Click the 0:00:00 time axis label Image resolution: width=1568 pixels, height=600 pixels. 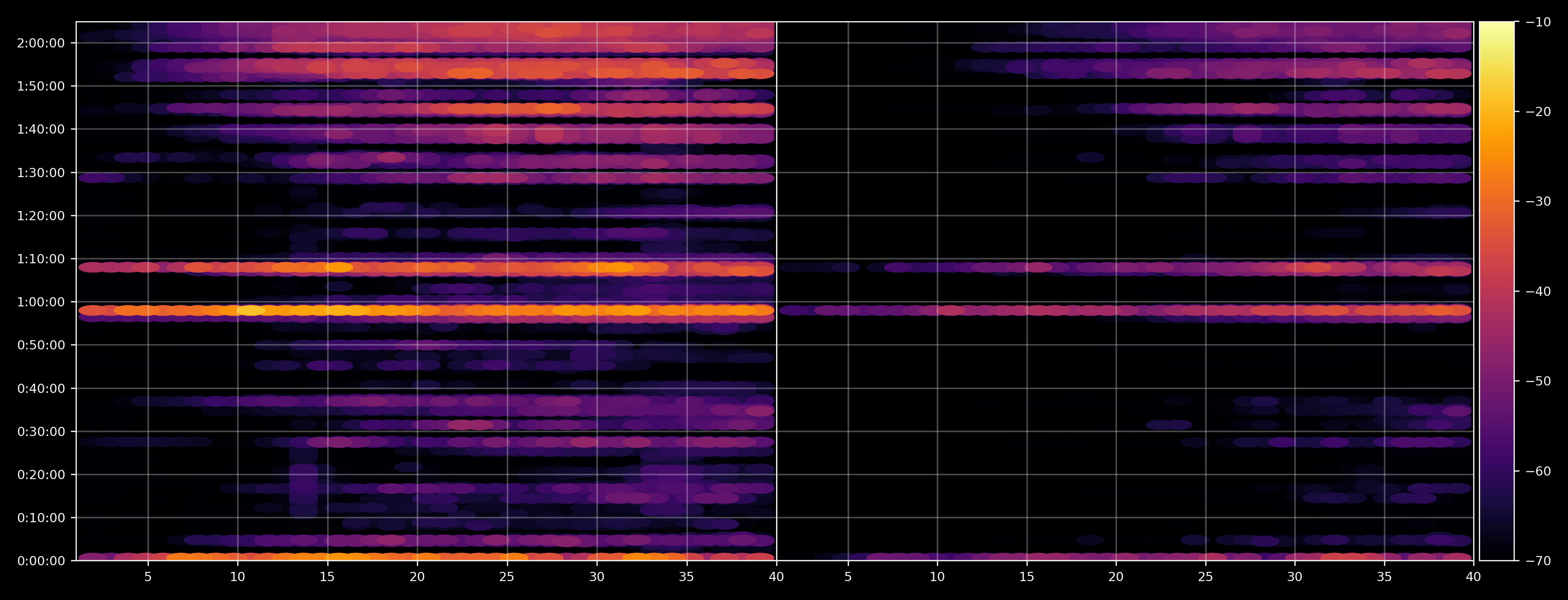click(x=41, y=561)
